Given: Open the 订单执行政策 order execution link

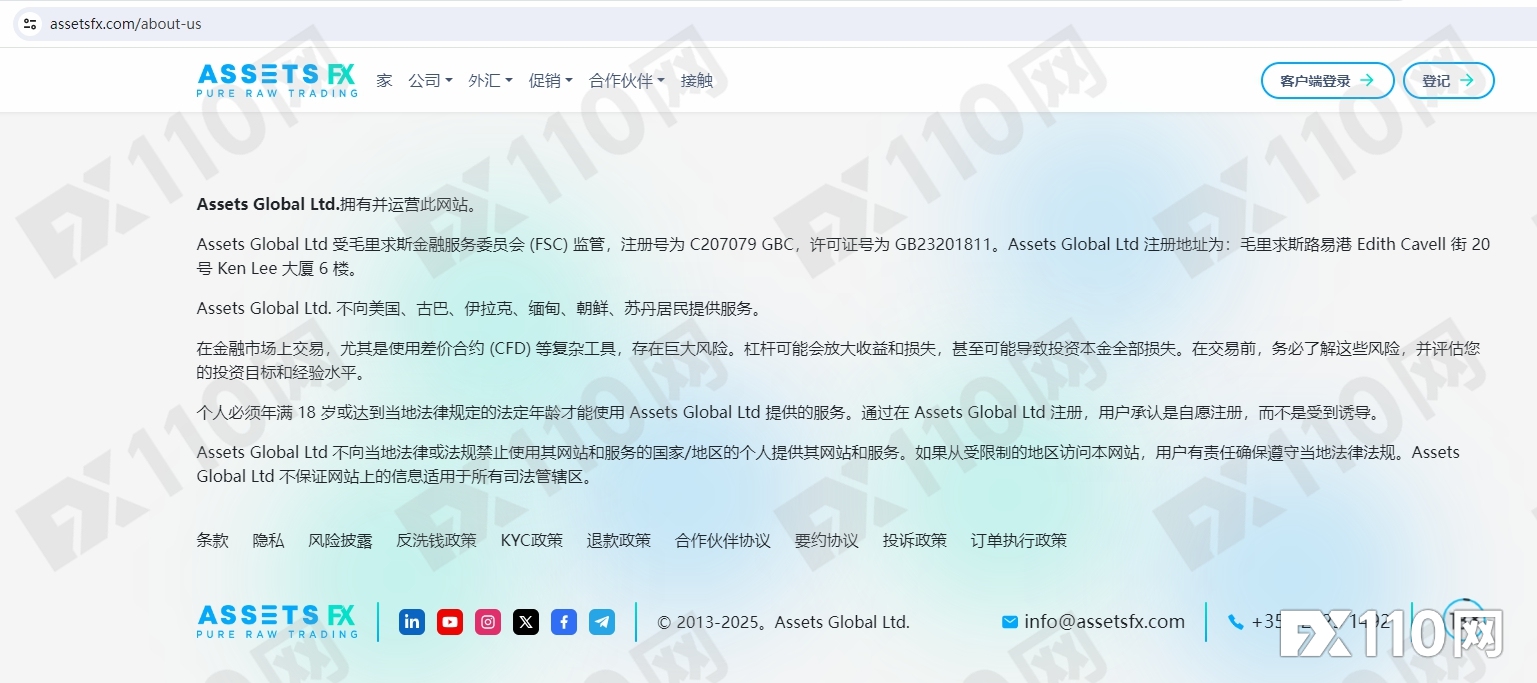Looking at the screenshot, I should pos(1019,540).
